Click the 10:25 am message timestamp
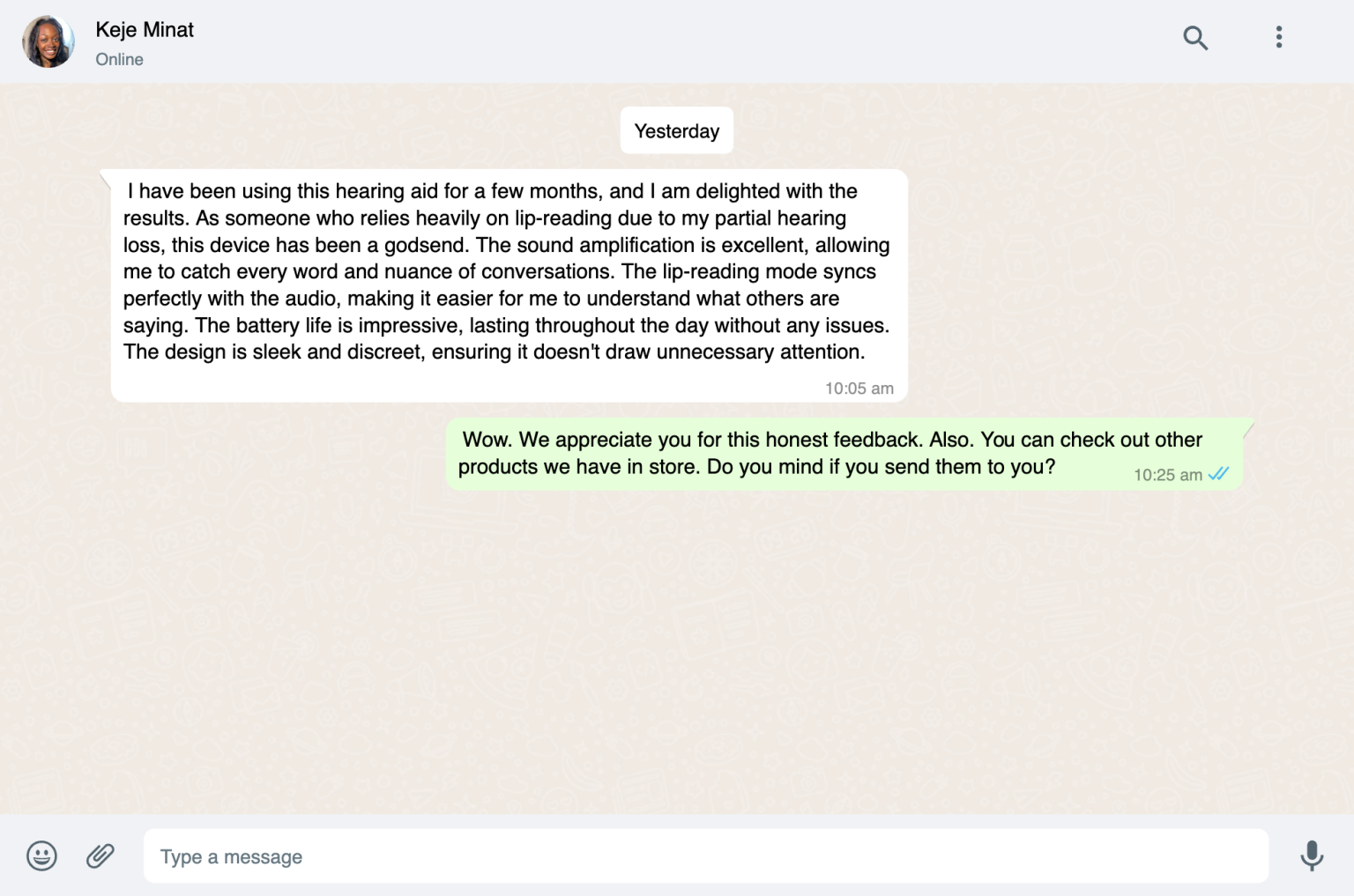1354x896 pixels. point(1167,475)
